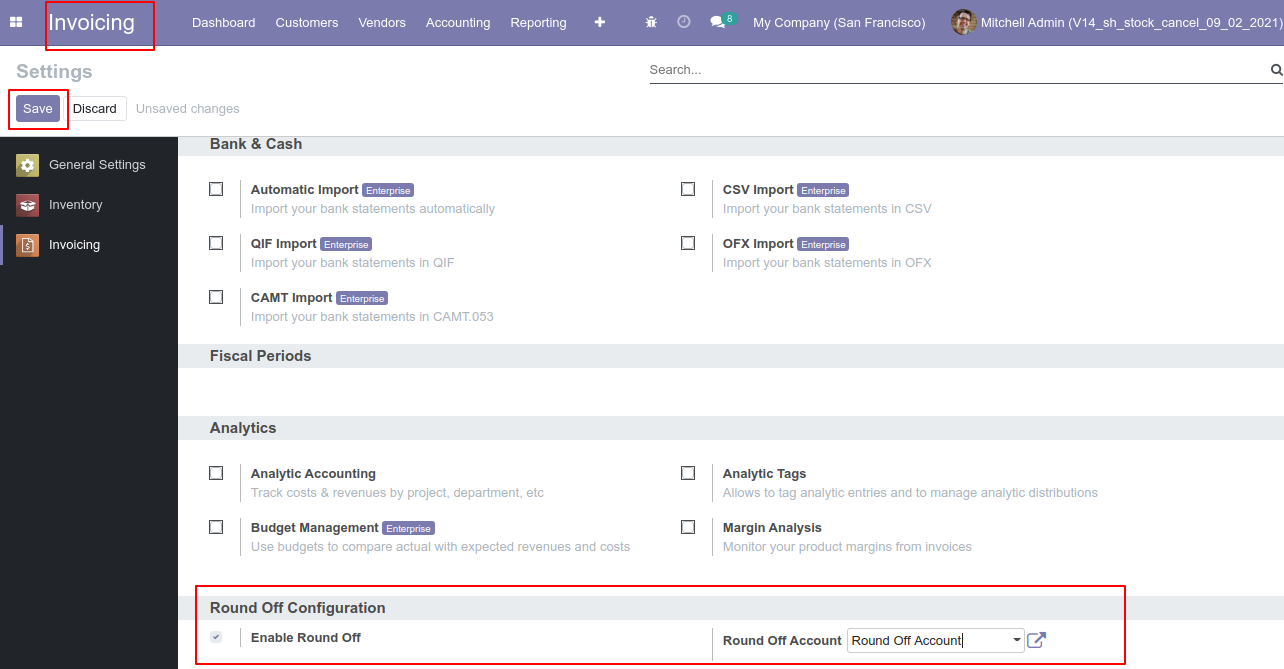Open the Vendors menu

[382, 22]
